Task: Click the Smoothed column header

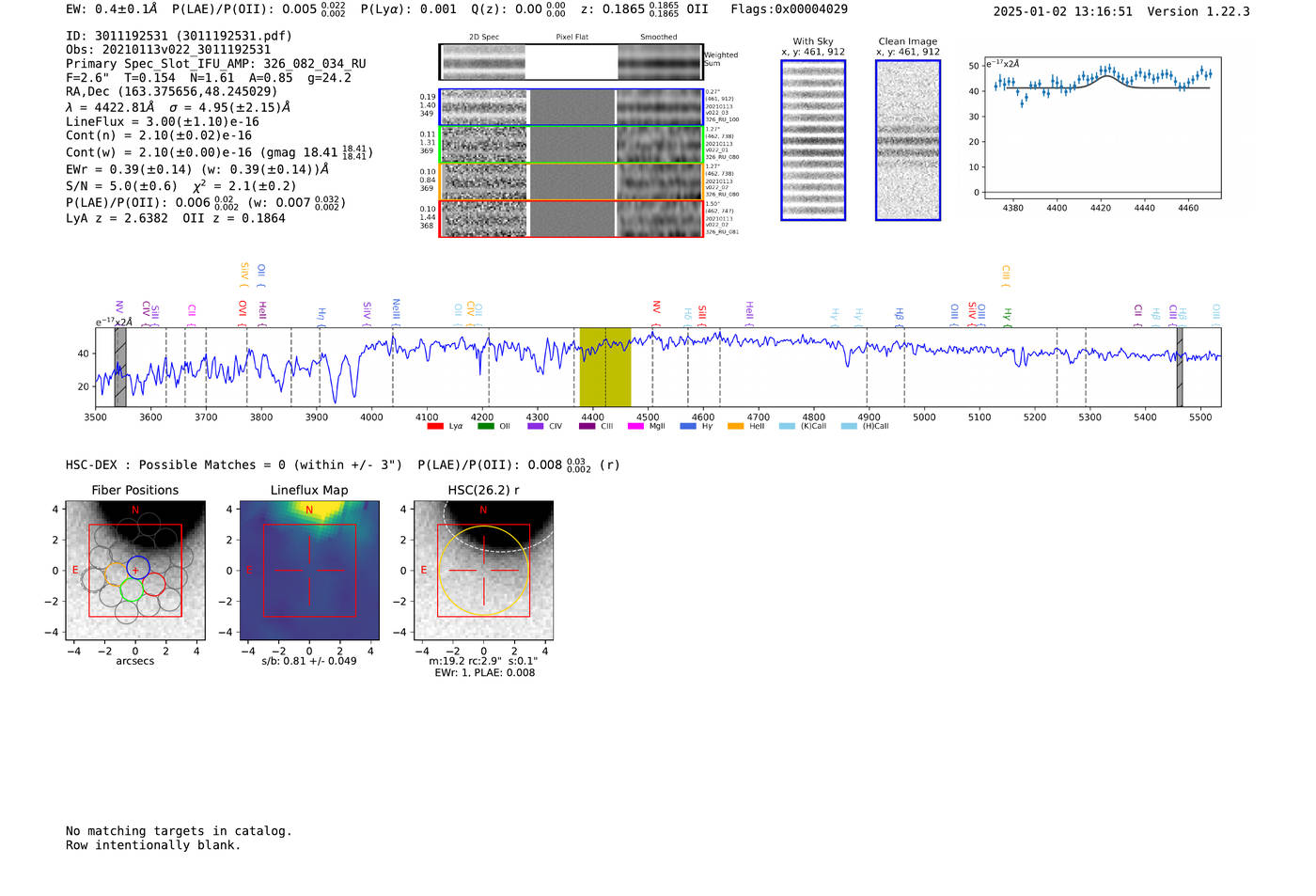Action: (x=658, y=37)
